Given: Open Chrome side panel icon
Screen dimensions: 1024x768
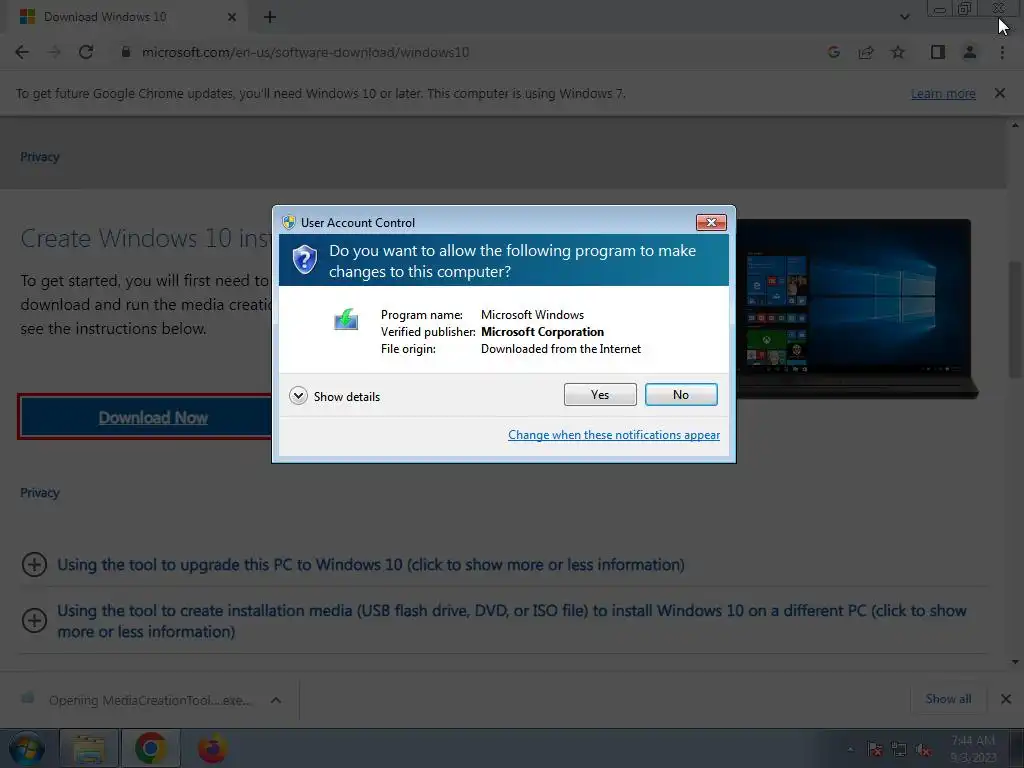Looking at the screenshot, I should (x=938, y=52).
